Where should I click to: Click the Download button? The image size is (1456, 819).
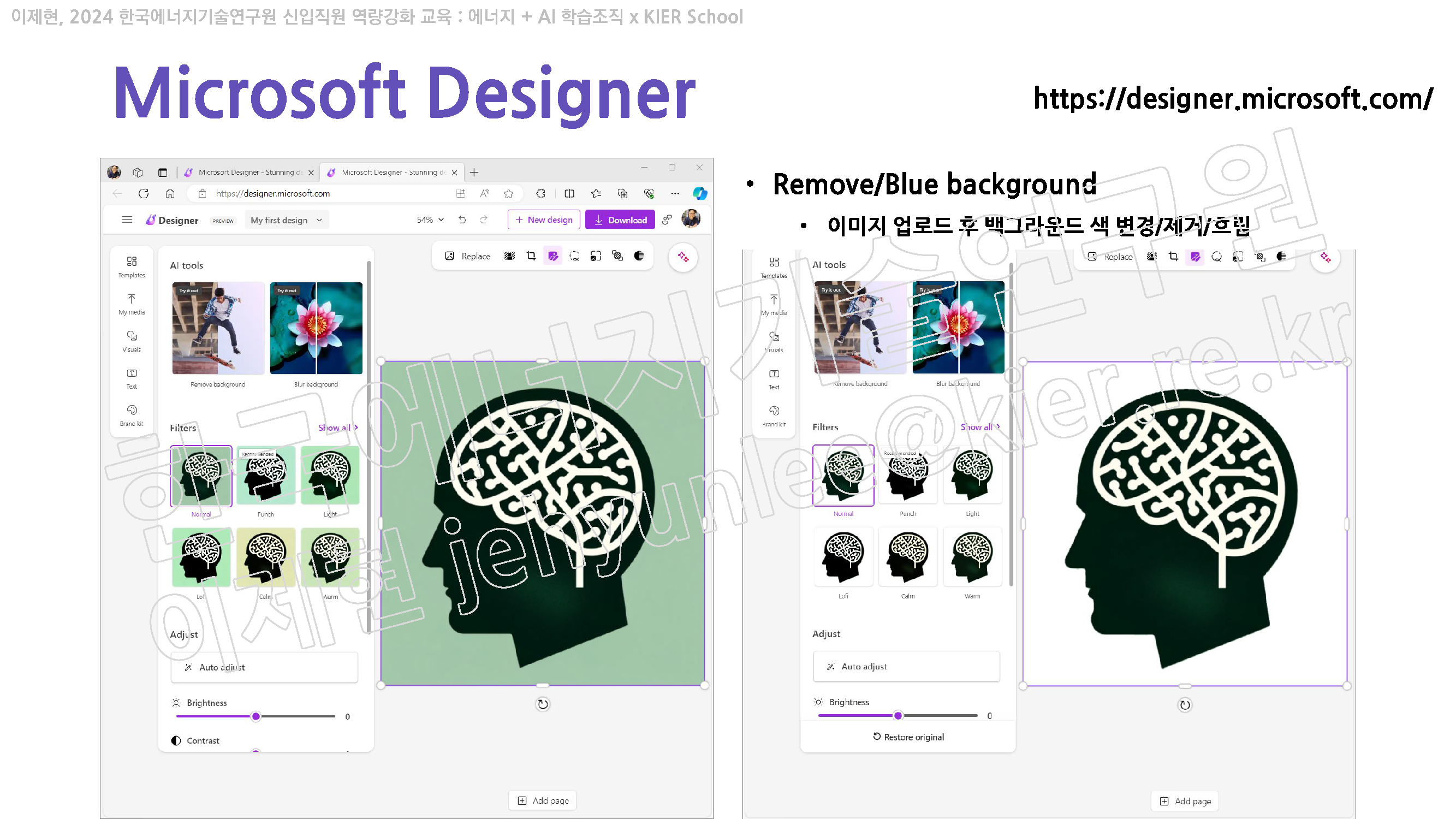pyautogui.click(x=620, y=220)
